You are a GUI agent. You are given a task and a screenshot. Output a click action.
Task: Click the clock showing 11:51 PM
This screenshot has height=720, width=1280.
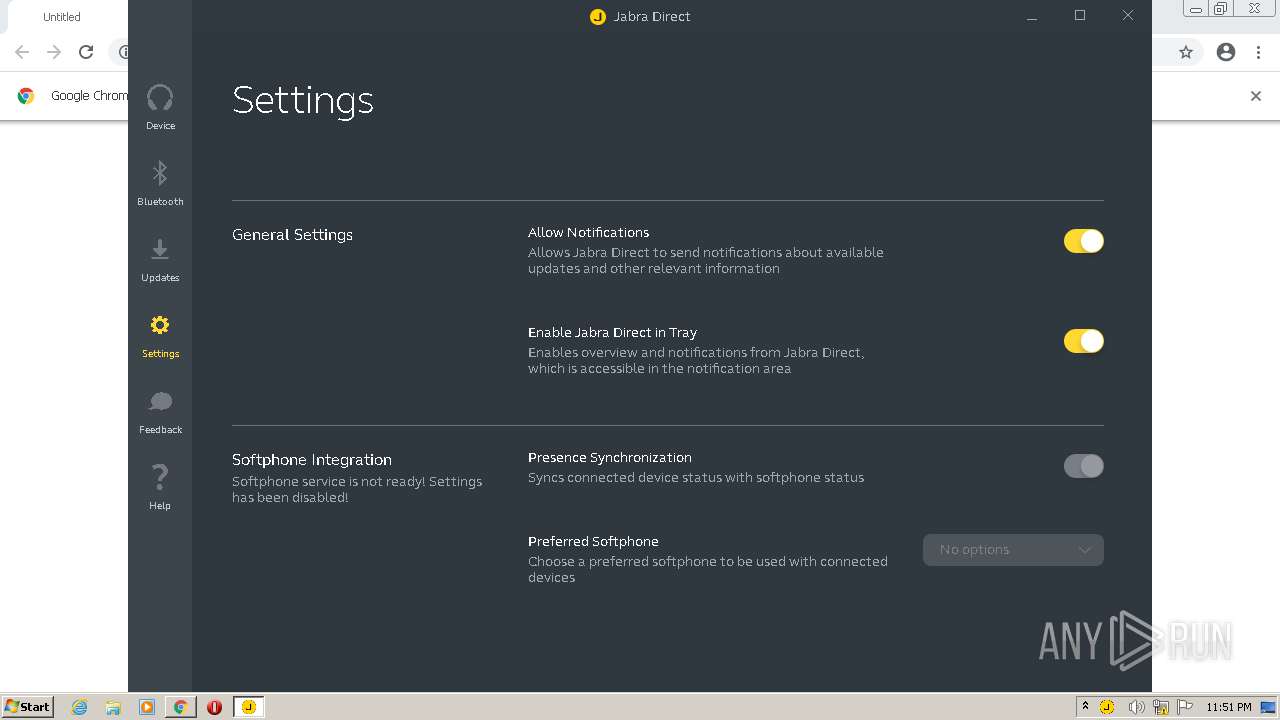pyautogui.click(x=1229, y=707)
